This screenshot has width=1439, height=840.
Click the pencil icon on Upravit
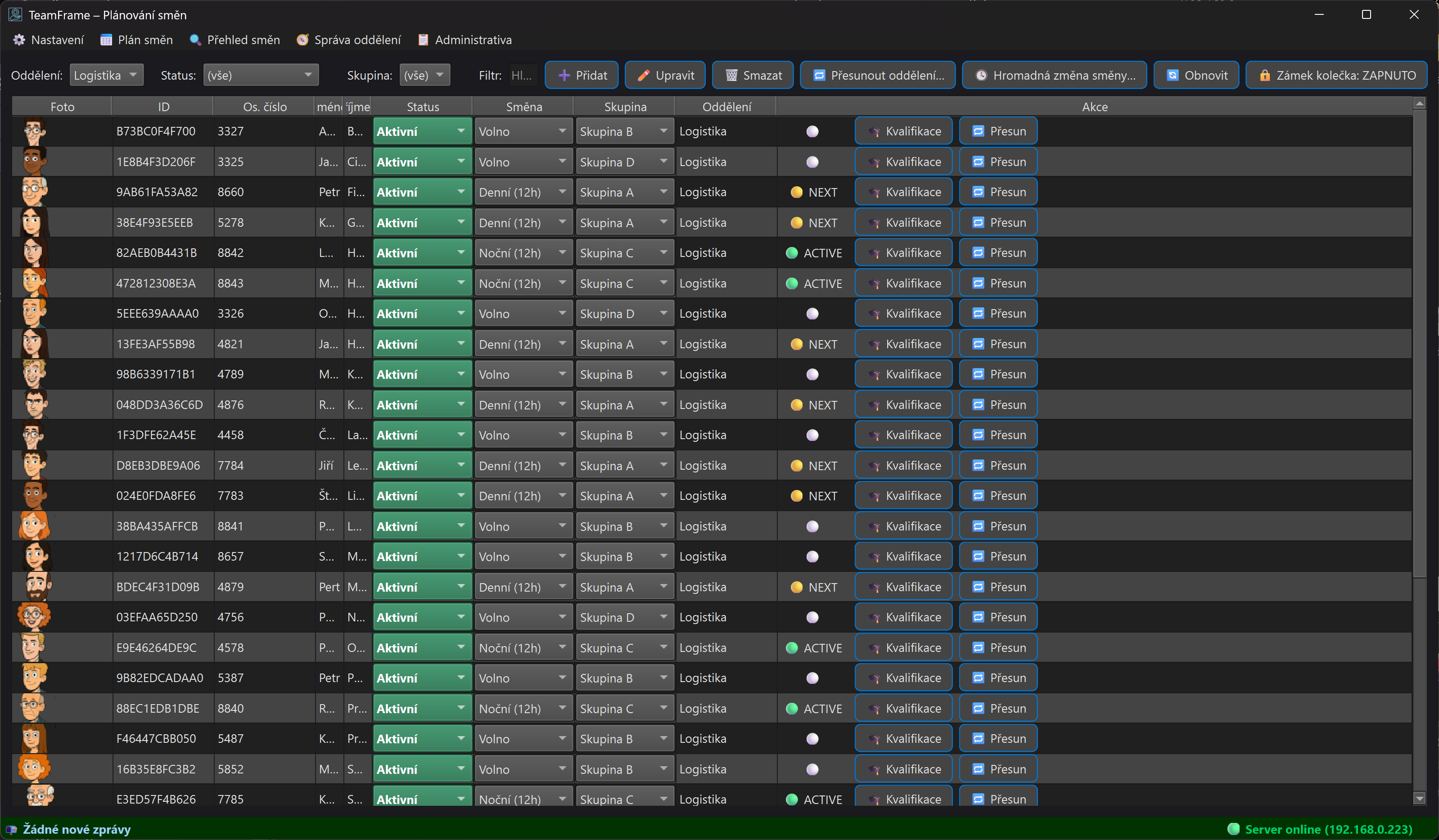pyautogui.click(x=644, y=75)
